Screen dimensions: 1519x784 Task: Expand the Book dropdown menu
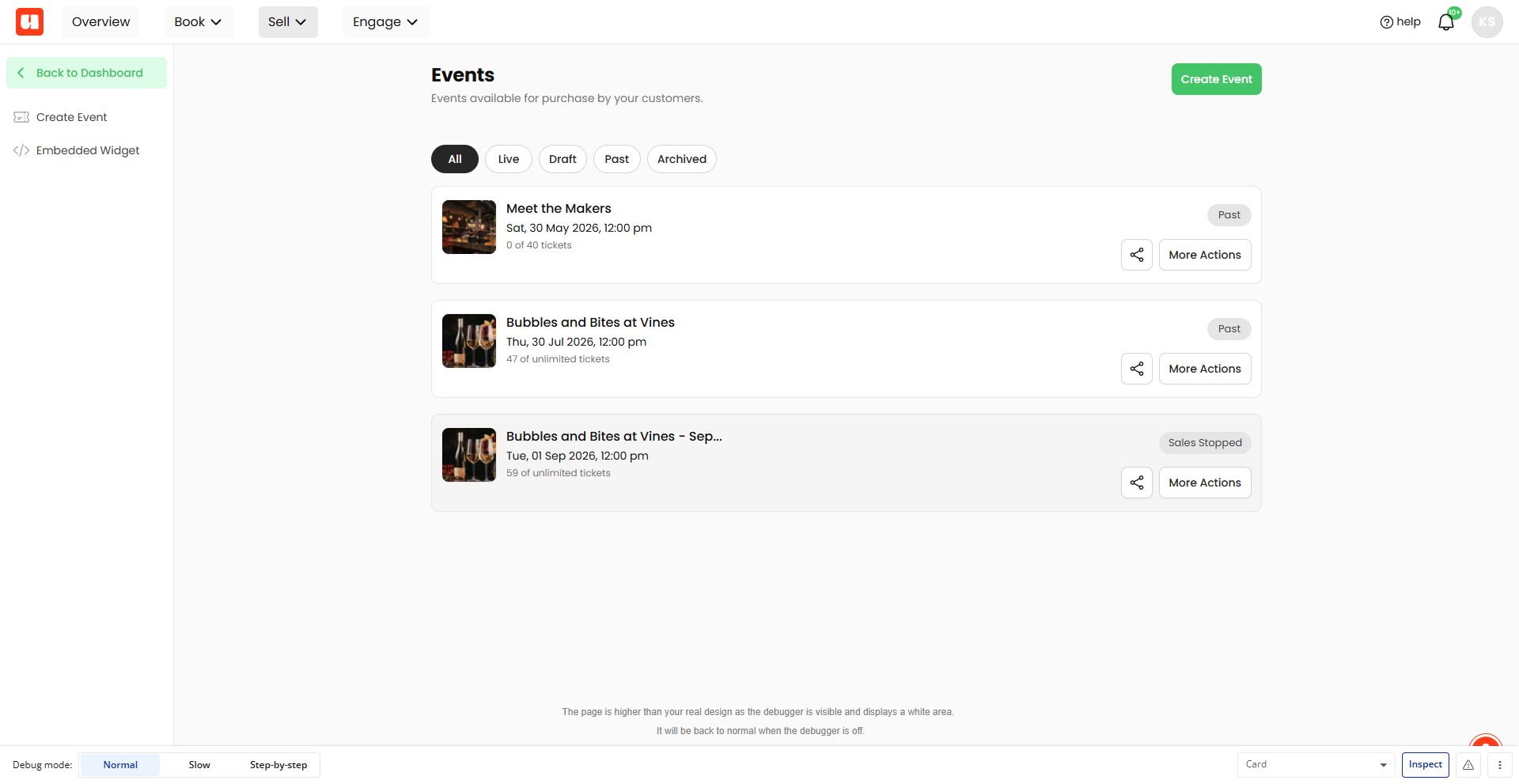pos(198,21)
